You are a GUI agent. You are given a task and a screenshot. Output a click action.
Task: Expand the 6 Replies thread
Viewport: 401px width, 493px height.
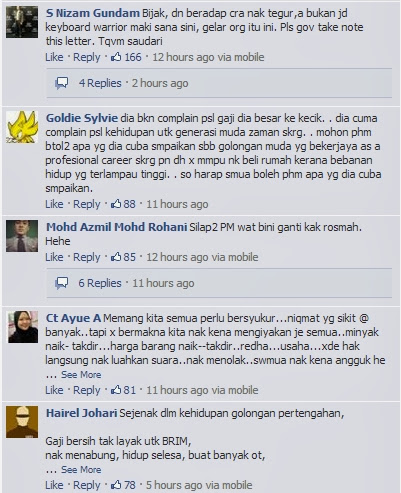[x=100, y=283]
